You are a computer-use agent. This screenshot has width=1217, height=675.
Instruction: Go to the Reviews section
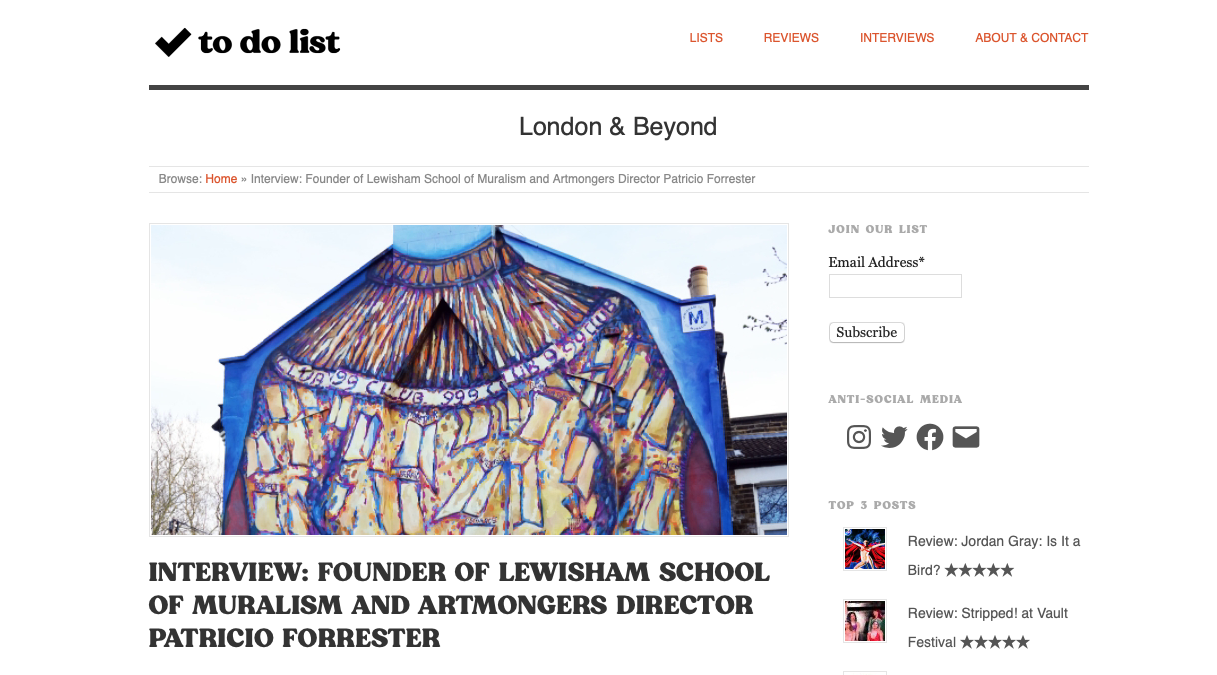coord(791,38)
